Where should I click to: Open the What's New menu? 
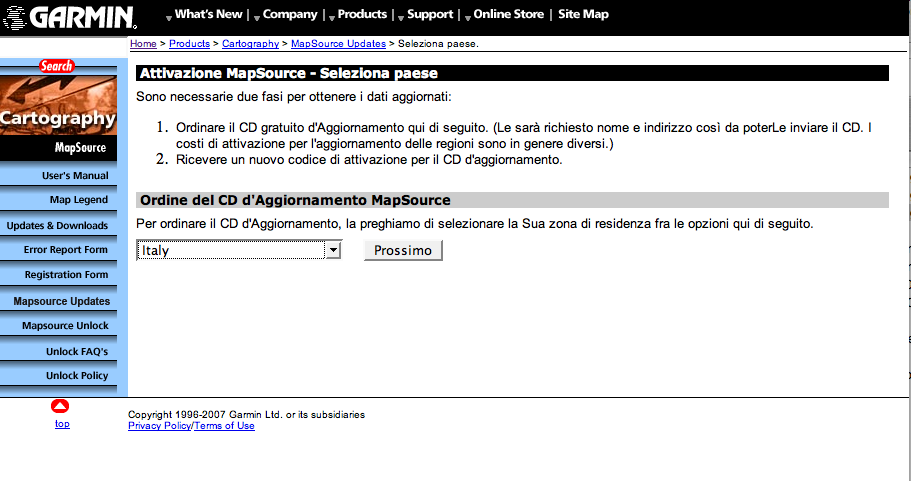(208, 15)
